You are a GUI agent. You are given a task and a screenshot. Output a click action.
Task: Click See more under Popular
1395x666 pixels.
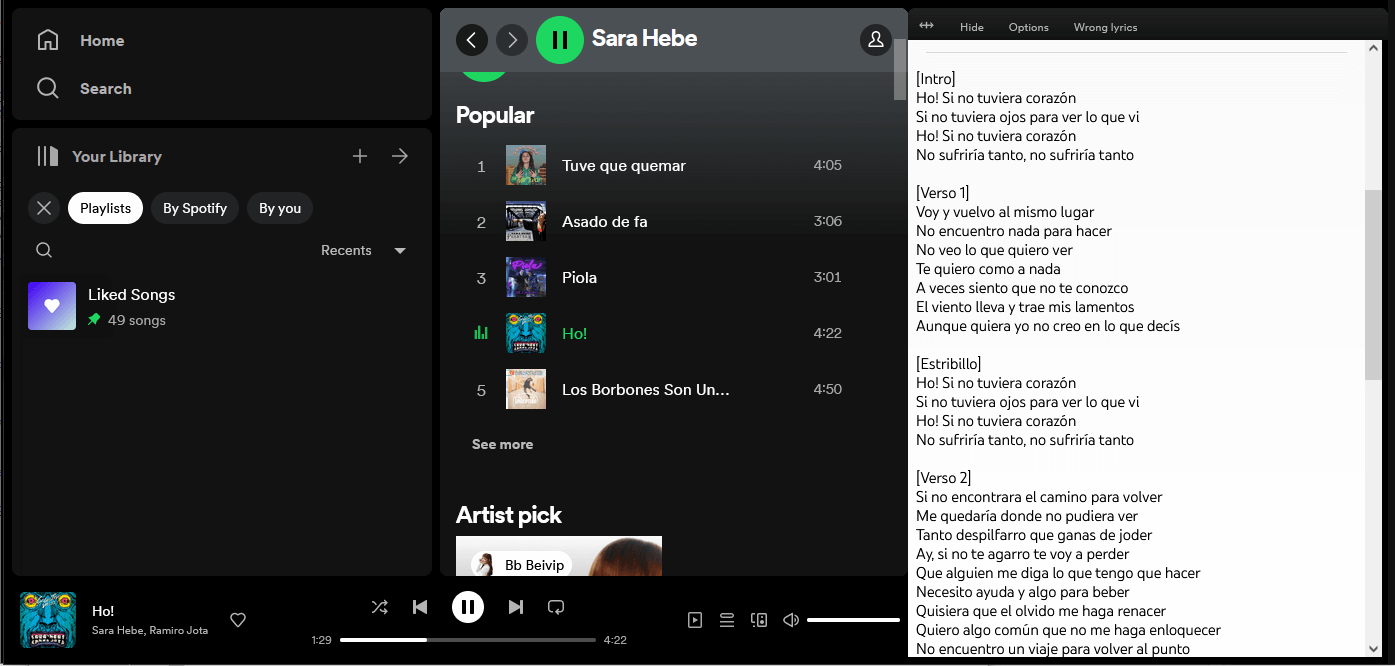(502, 444)
